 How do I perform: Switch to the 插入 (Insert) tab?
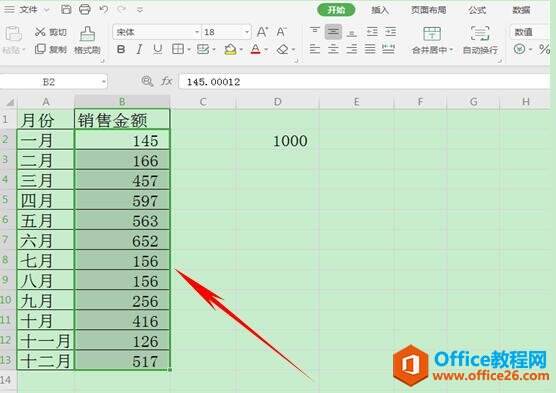pos(380,10)
